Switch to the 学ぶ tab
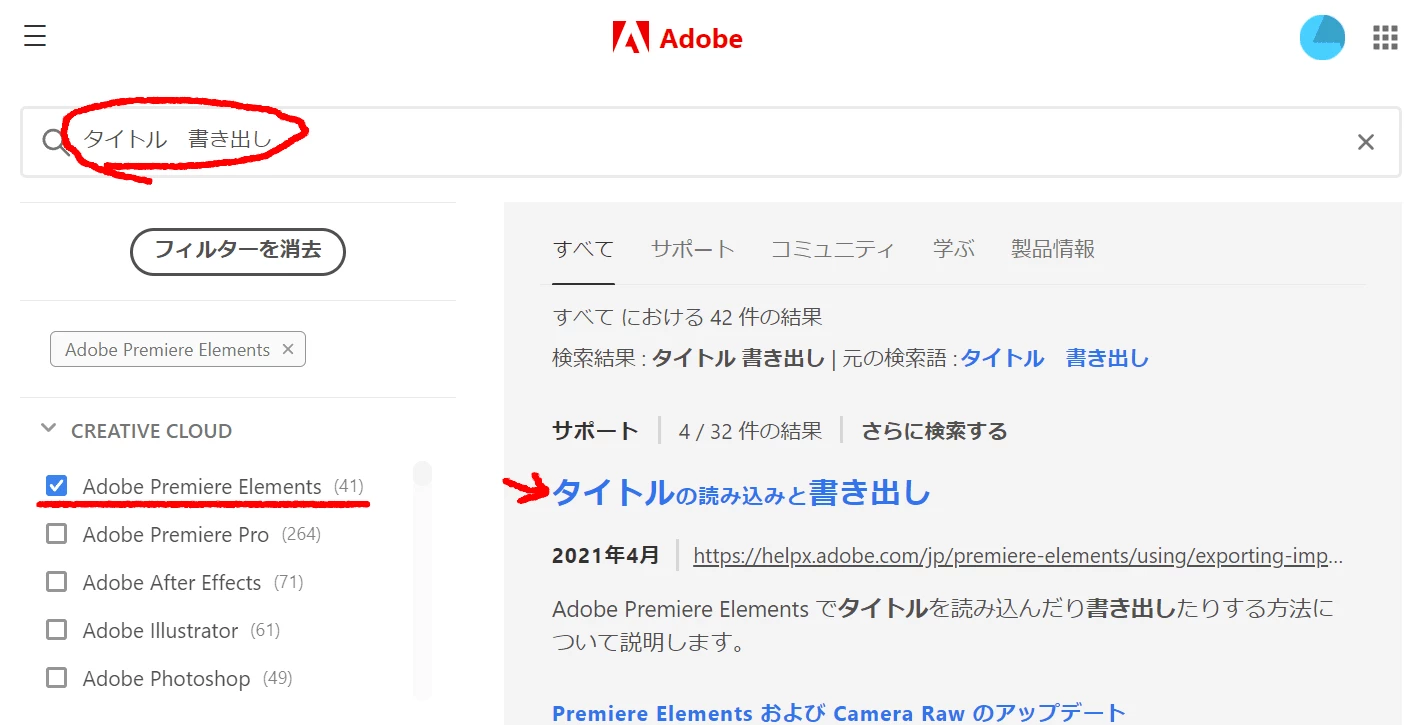This screenshot has height=725, width=1417. [x=953, y=249]
